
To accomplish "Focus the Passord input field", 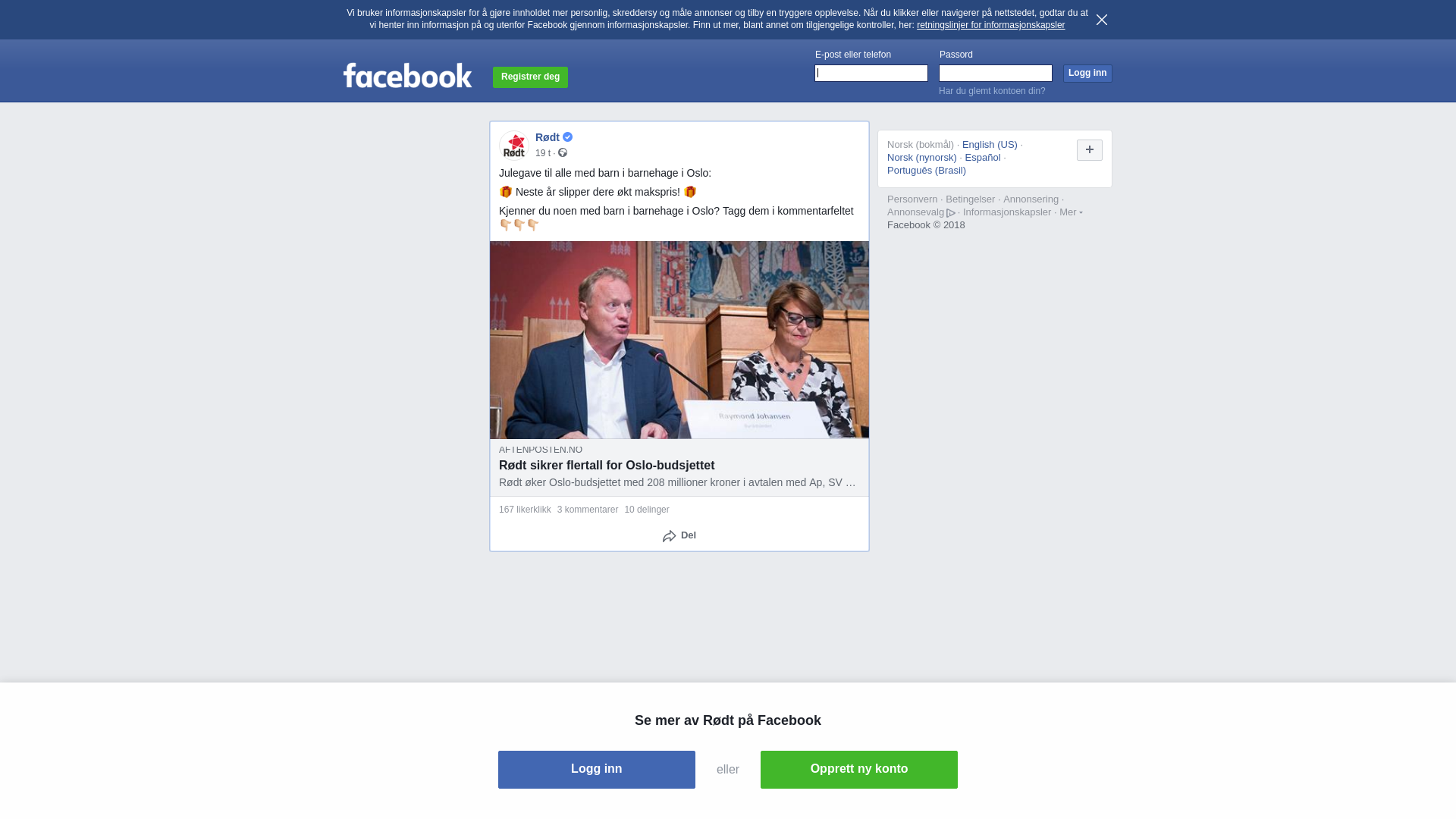I will coord(996,74).
